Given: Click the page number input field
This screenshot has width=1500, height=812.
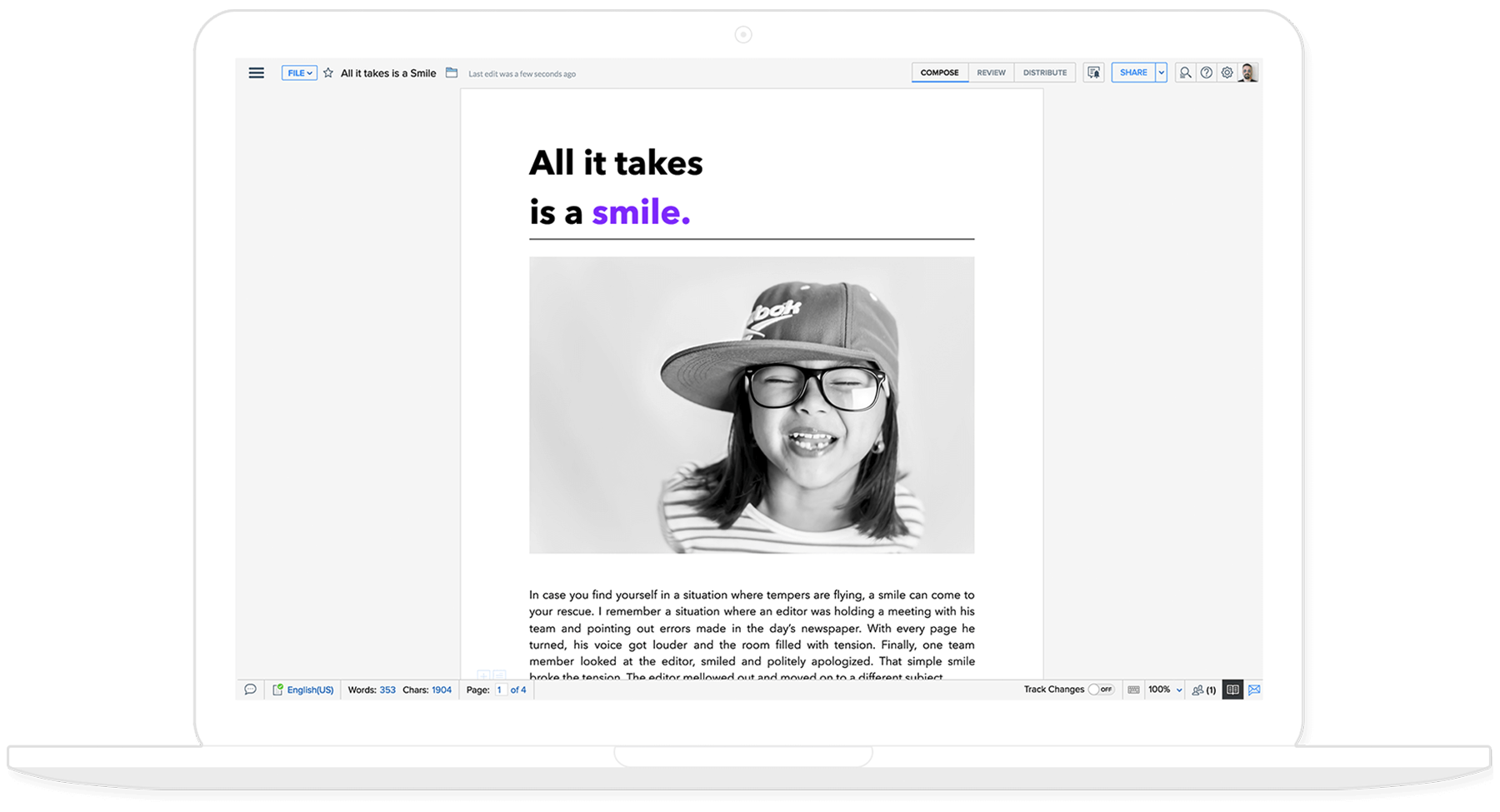Looking at the screenshot, I should click(500, 690).
